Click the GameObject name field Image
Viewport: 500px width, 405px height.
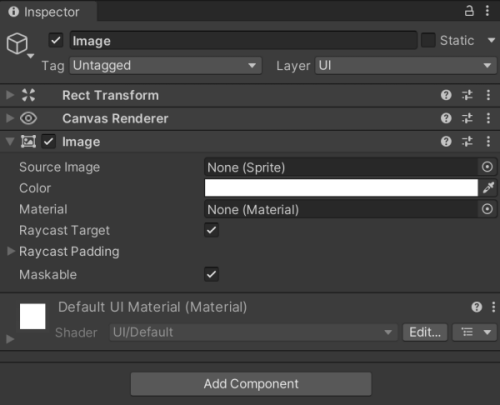click(x=243, y=41)
